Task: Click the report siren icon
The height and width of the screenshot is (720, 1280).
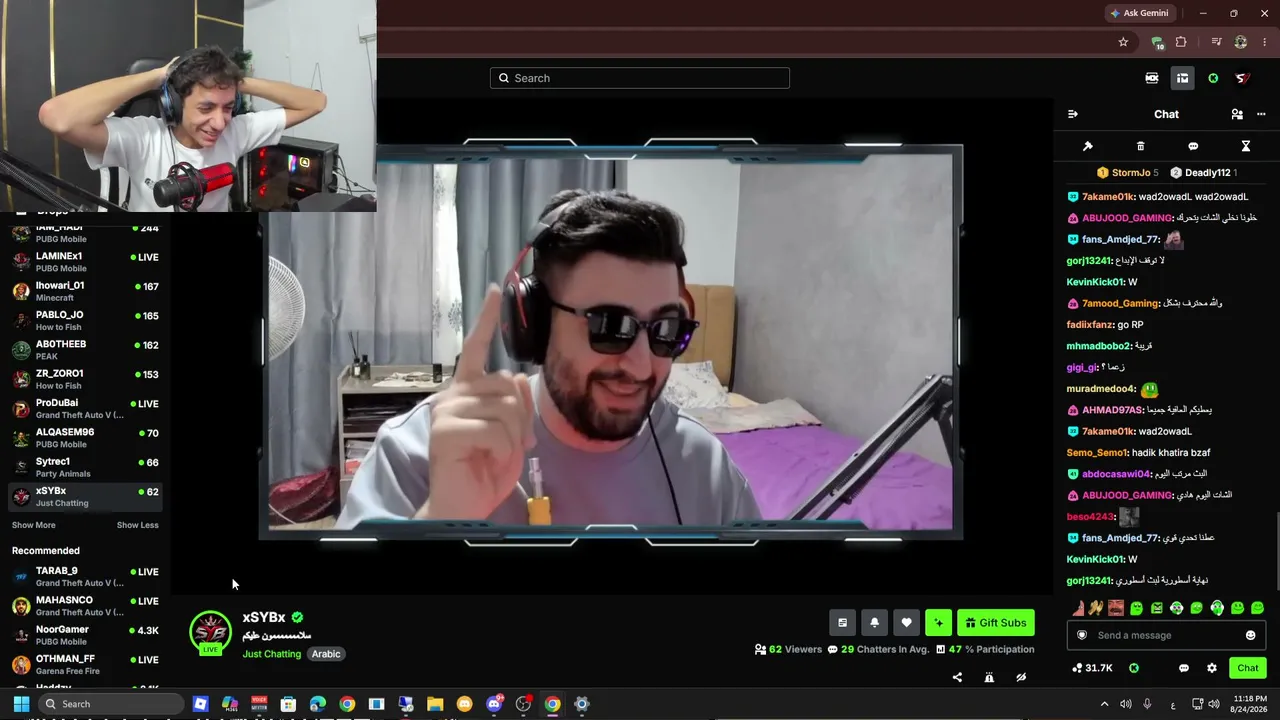Action: 989,677
